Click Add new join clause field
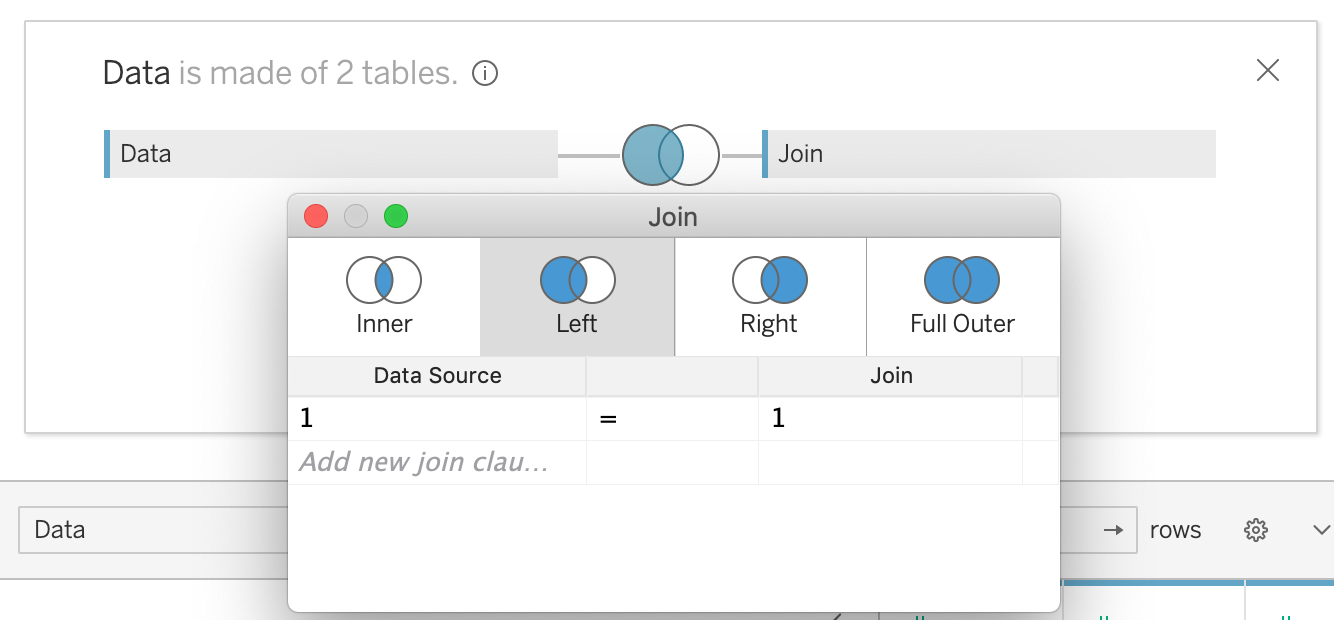This screenshot has height=620, width=1334. (x=424, y=462)
